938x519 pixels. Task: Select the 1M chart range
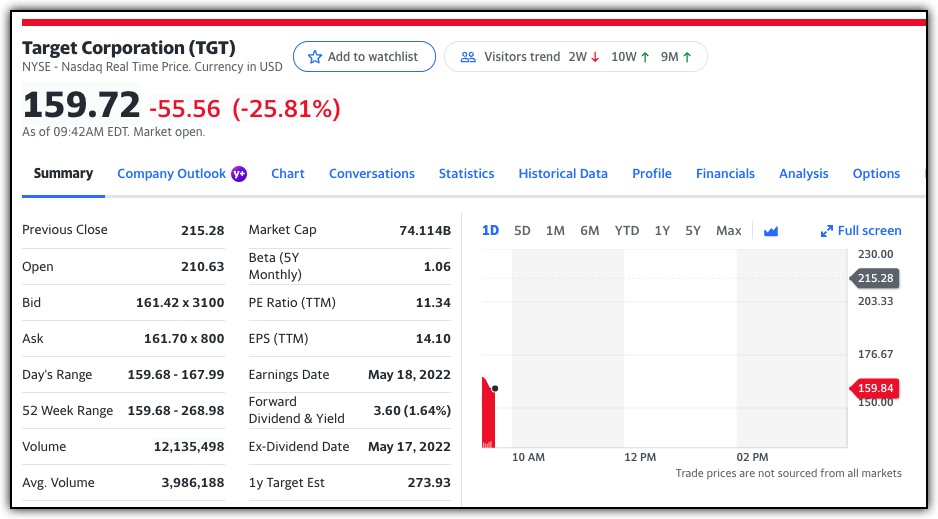click(x=555, y=231)
